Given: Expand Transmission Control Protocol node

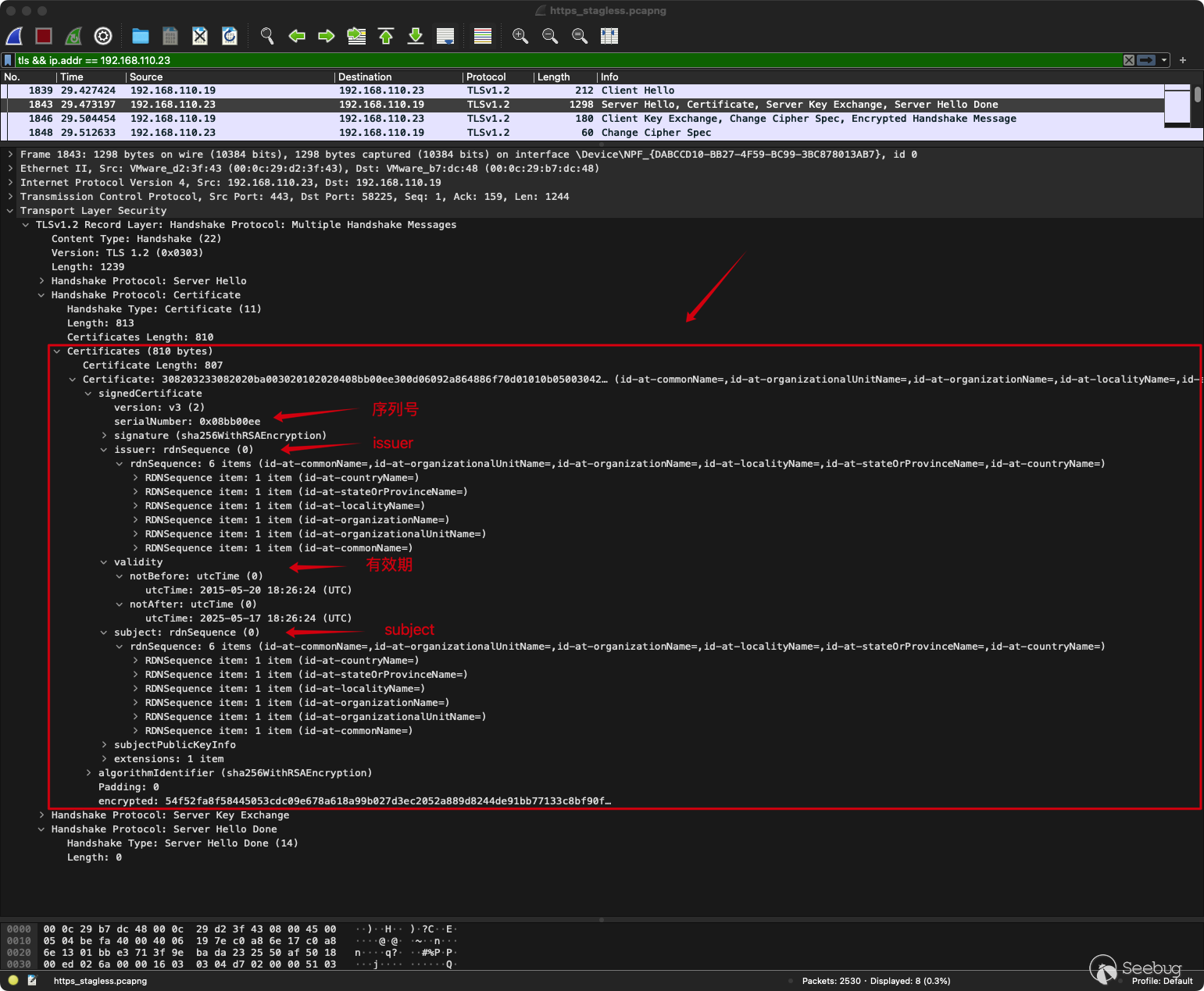Looking at the screenshot, I should pyautogui.click(x=10, y=197).
